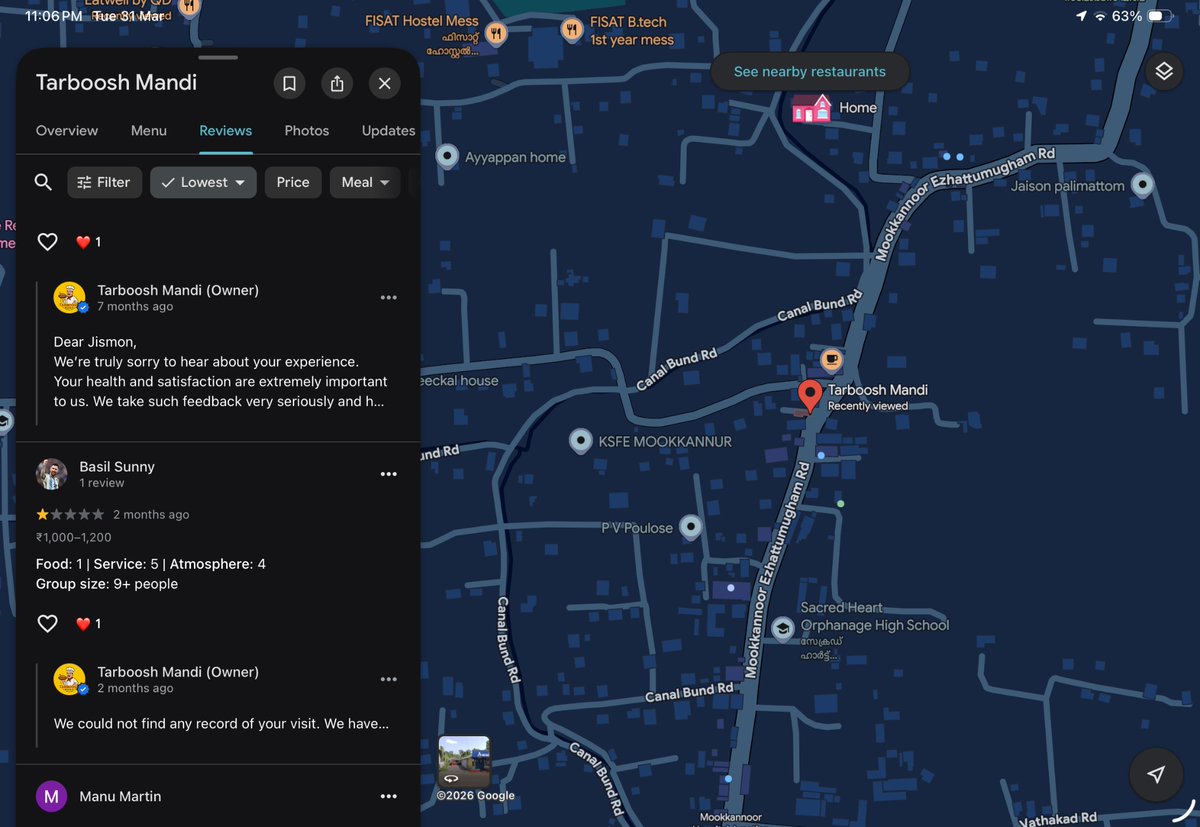1200x827 pixels.
Task: Open more options for 2 months ago owner reply
Action: [389, 679]
